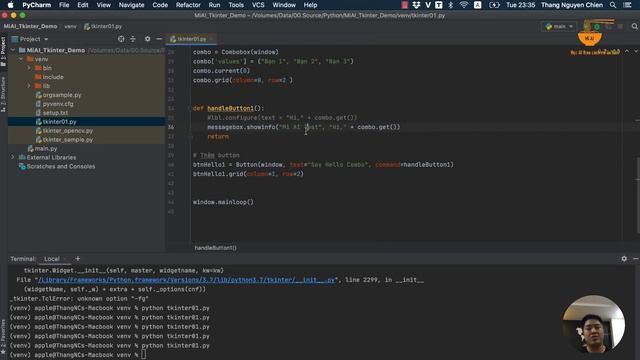Hide the terminal panel
640x360 pixels.
[636, 258]
